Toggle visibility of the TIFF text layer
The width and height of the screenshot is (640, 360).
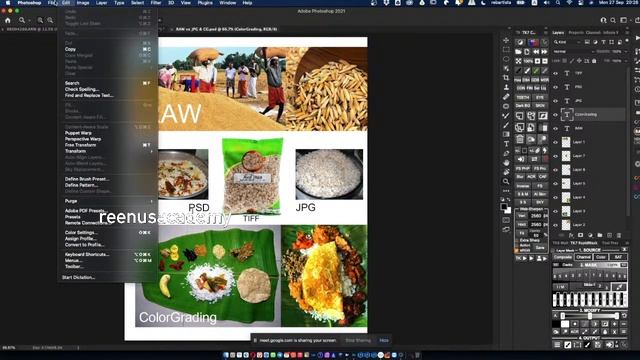click(x=556, y=73)
